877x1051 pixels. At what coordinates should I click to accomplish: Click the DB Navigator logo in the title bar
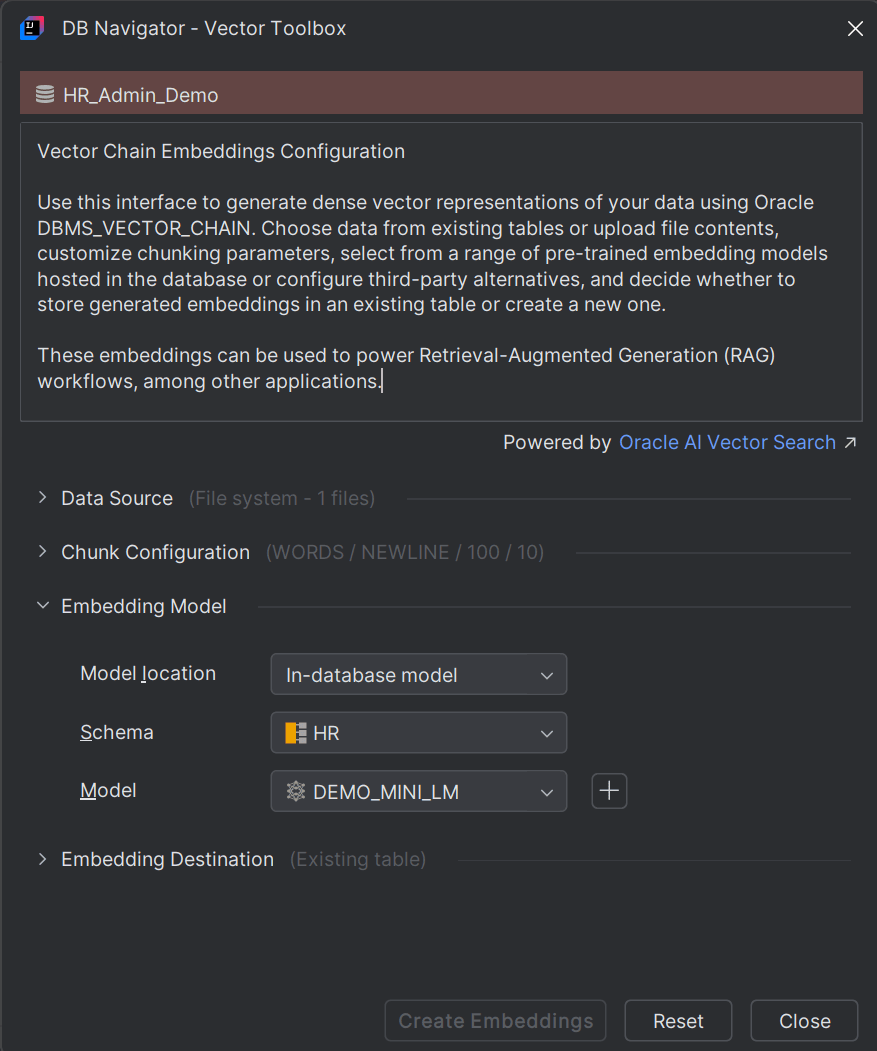[30, 28]
